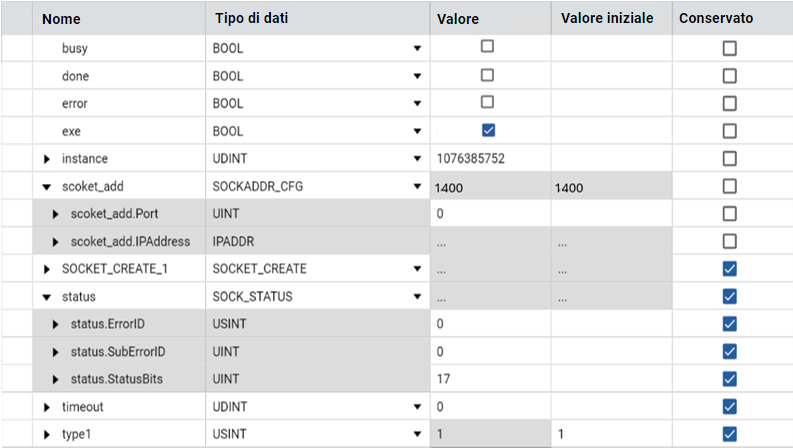Uncheck Conservato for the timeout variable
Viewport: 793px width, 448px height.
(x=730, y=406)
